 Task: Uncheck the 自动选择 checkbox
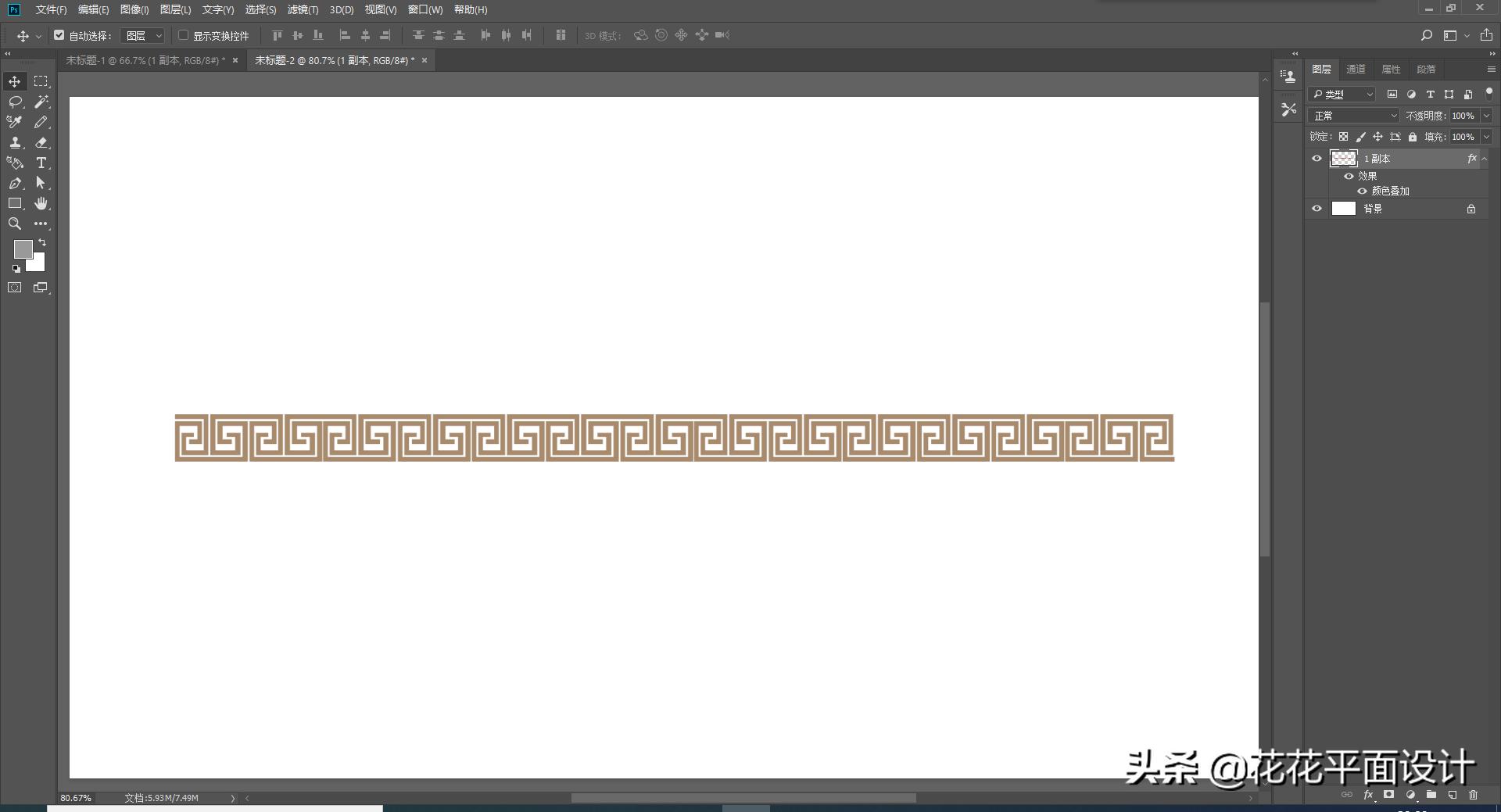59,35
